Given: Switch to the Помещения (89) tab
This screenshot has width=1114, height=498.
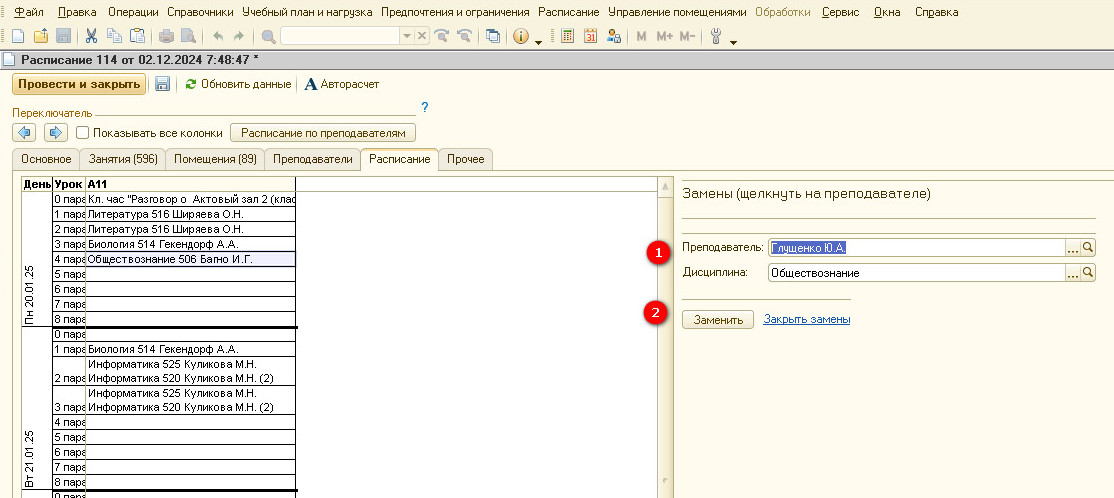Looking at the screenshot, I should (215, 159).
